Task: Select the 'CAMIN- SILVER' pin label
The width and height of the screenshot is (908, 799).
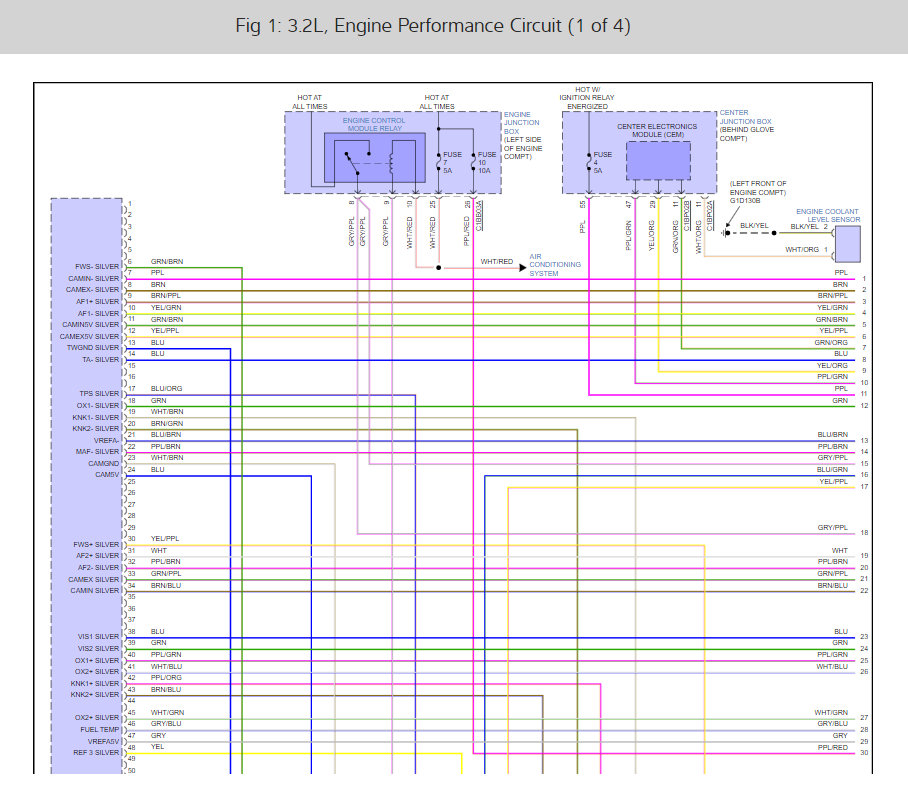Action: click(93, 278)
